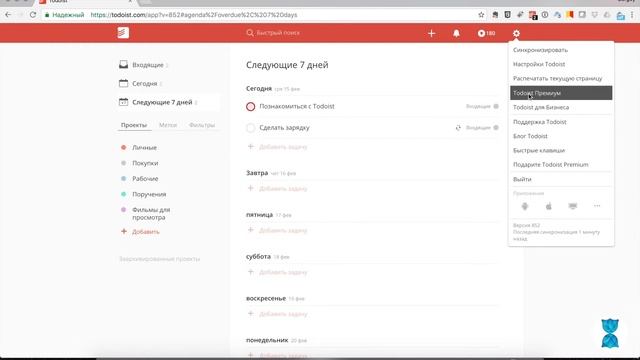Open the karma points indicator
Image resolution: width=640 pixels, height=360 pixels.
[x=487, y=33]
